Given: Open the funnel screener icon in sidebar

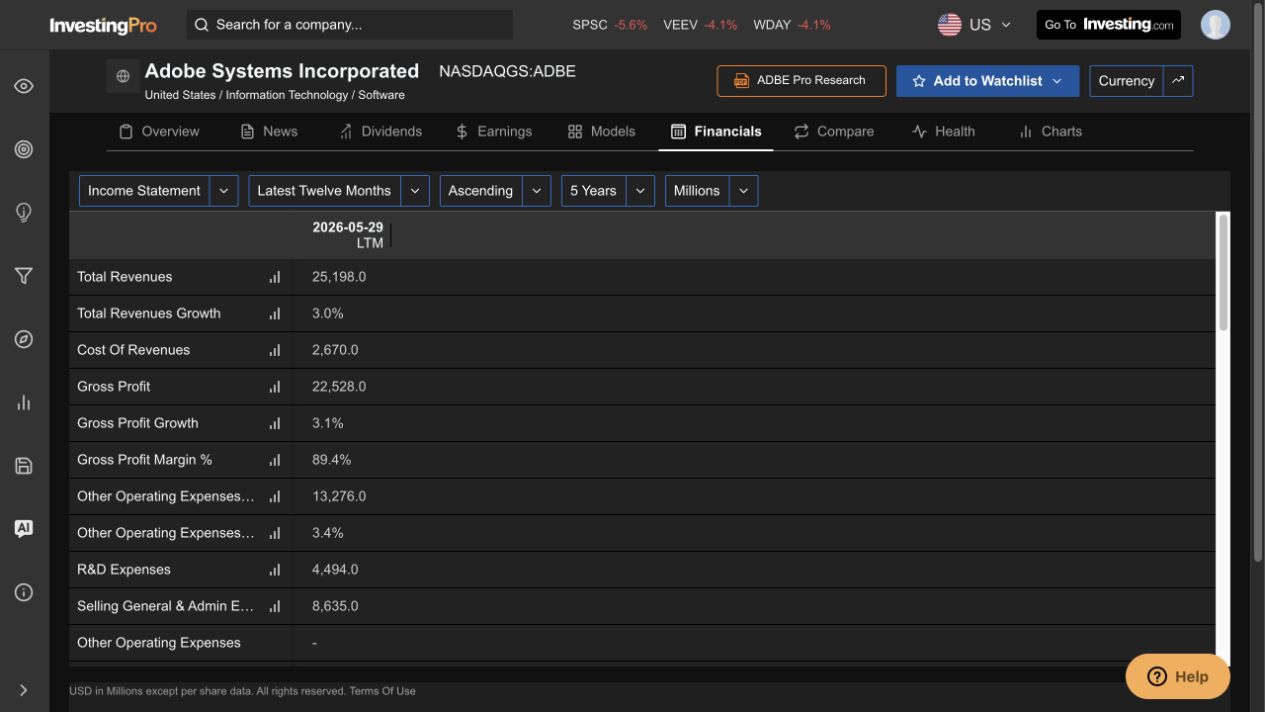Looking at the screenshot, I should pyautogui.click(x=24, y=276).
